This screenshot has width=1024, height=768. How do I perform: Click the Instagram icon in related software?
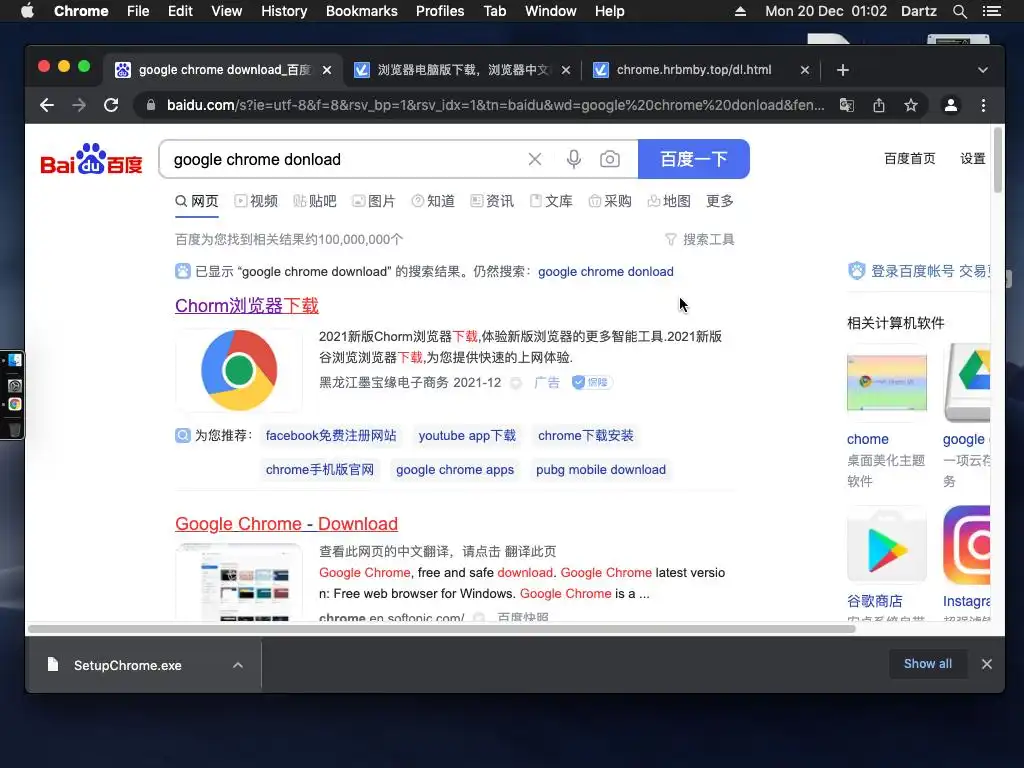(968, 545)
